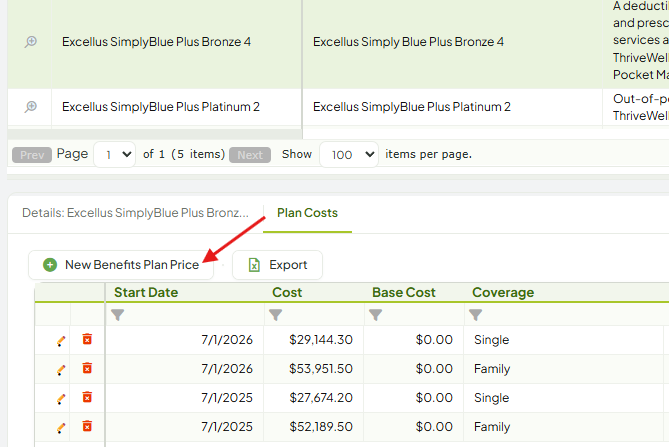Edit the $53,951.50 Family price row
The image size is (669, 447).
pos(61,369)
